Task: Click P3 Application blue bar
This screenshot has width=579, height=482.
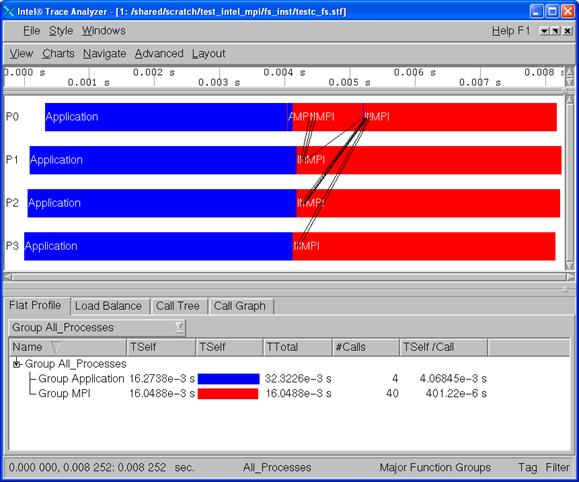Action: (158, 246)
